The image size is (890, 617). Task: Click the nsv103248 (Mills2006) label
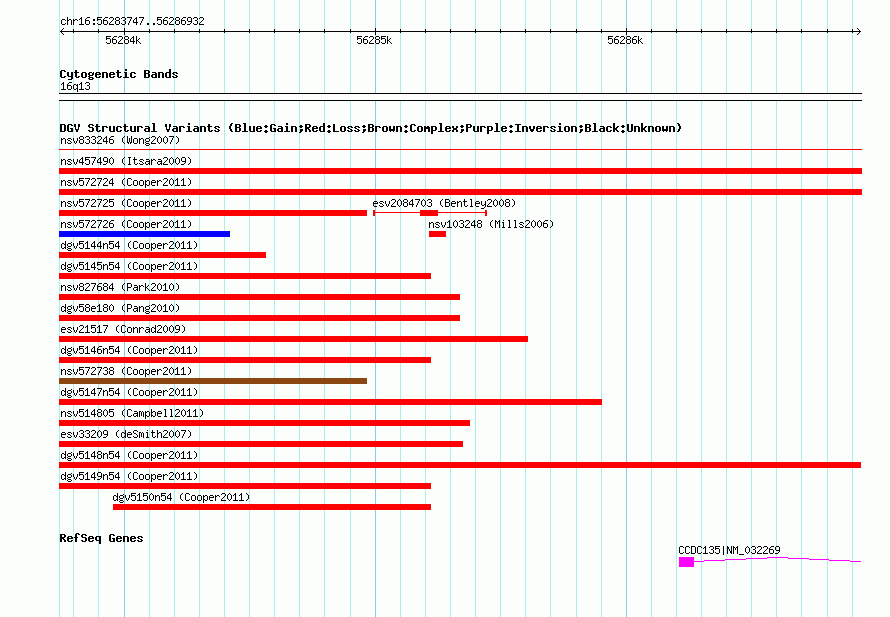click(x=491, y=224)
